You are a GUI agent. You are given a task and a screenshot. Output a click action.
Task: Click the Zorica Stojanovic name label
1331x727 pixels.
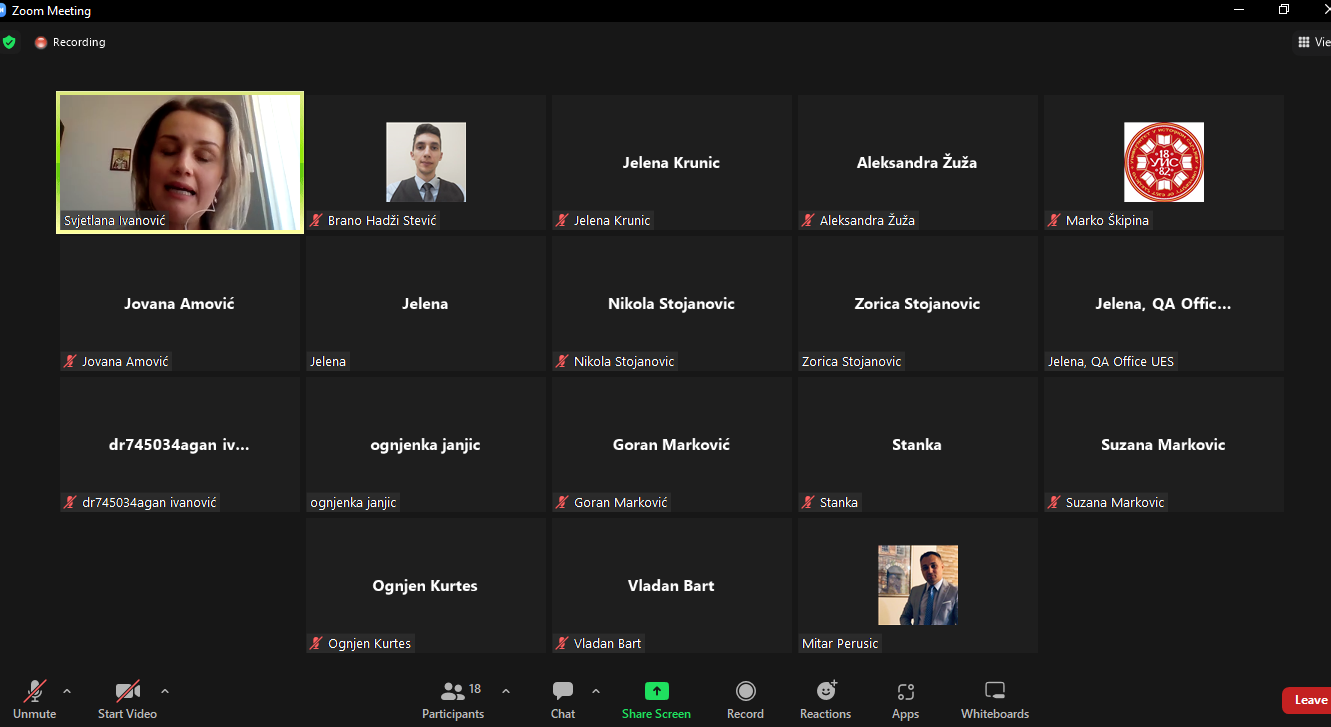(x=851, y=361)
